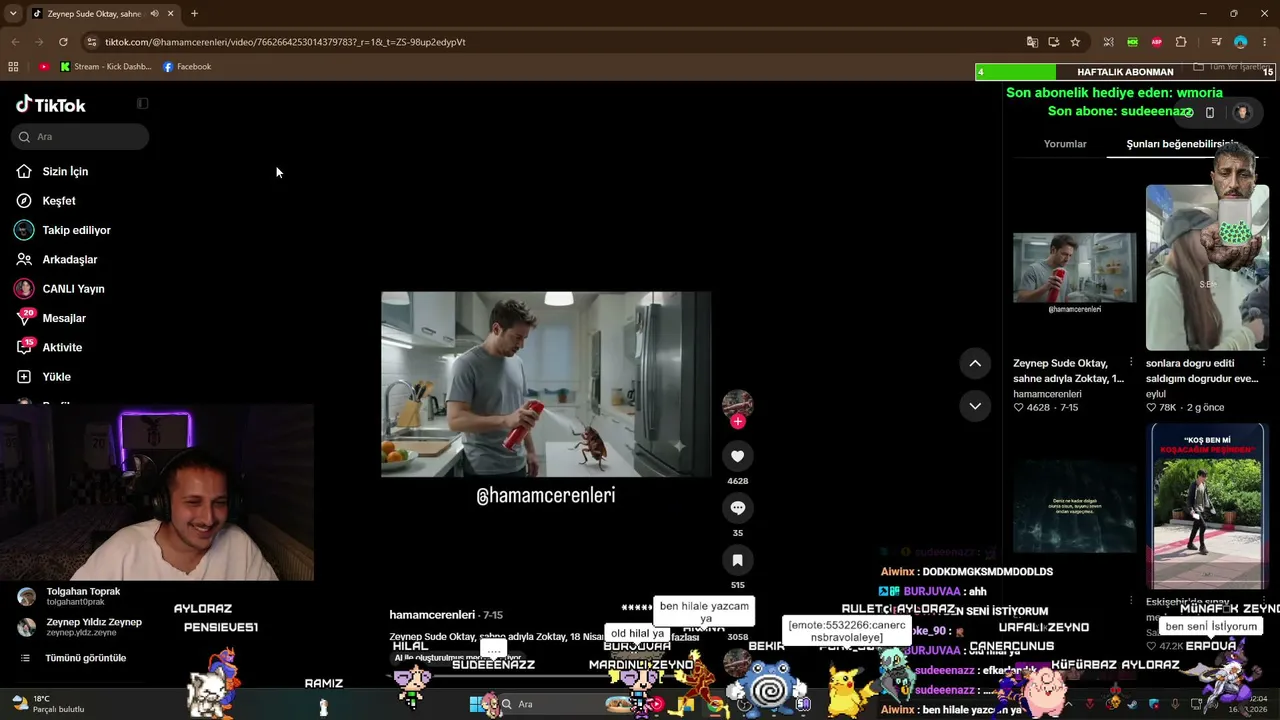The height and width of the screenshot is (720, 1280).
Task: Open the creator avatar beside the video
Action: (737, 404)
